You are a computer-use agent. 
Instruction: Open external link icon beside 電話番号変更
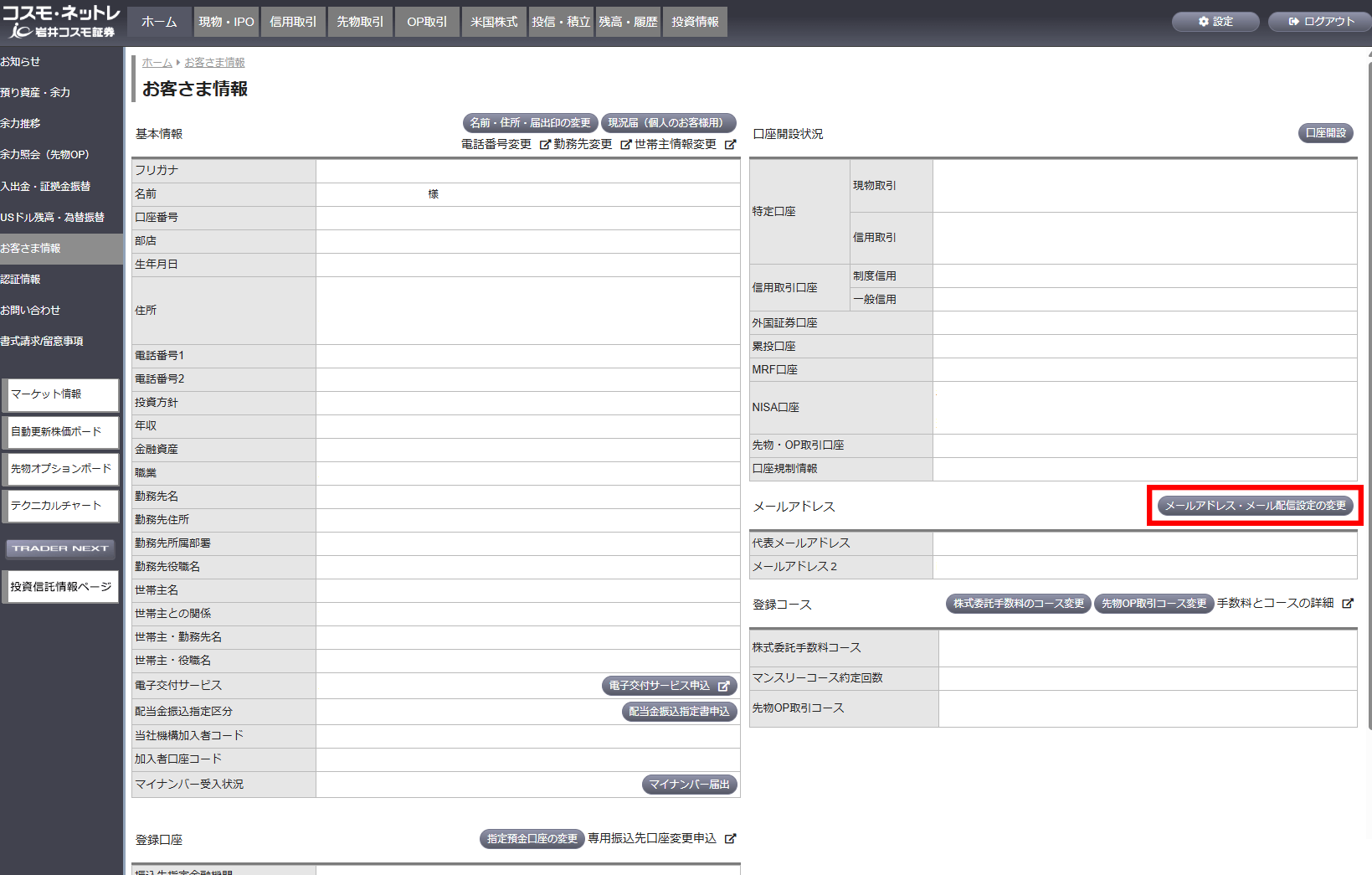point(545,145)
